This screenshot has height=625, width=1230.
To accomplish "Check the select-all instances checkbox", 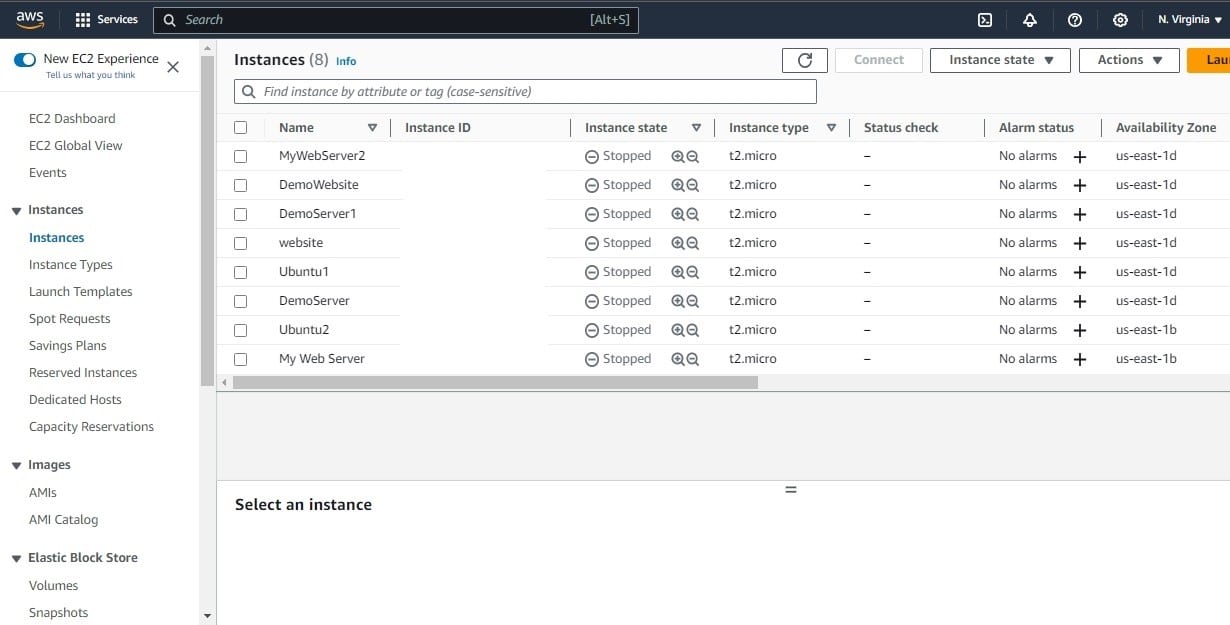I will [x=240, y=127].
